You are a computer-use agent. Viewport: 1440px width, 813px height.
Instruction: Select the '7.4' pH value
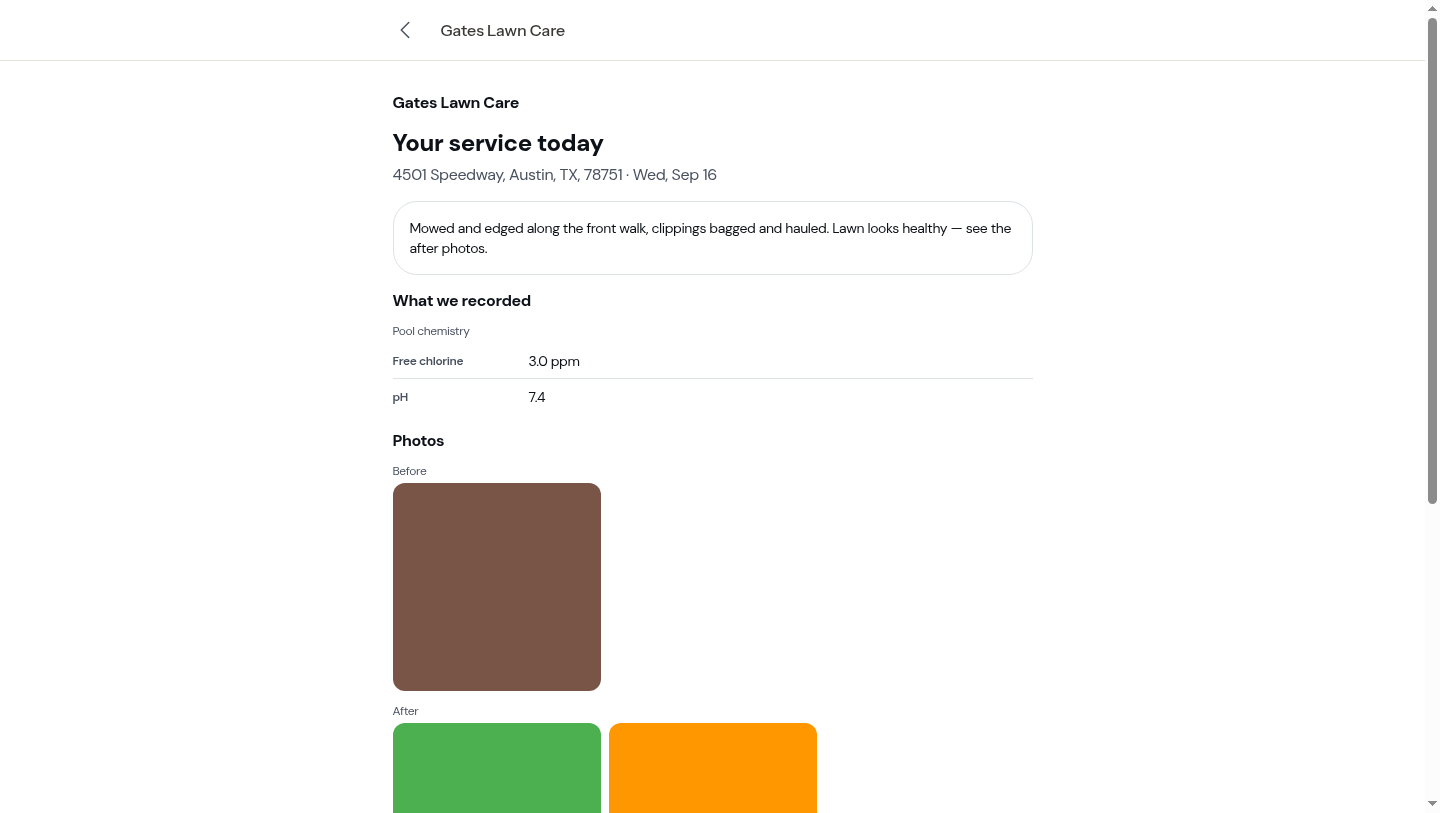coord(537,397)
